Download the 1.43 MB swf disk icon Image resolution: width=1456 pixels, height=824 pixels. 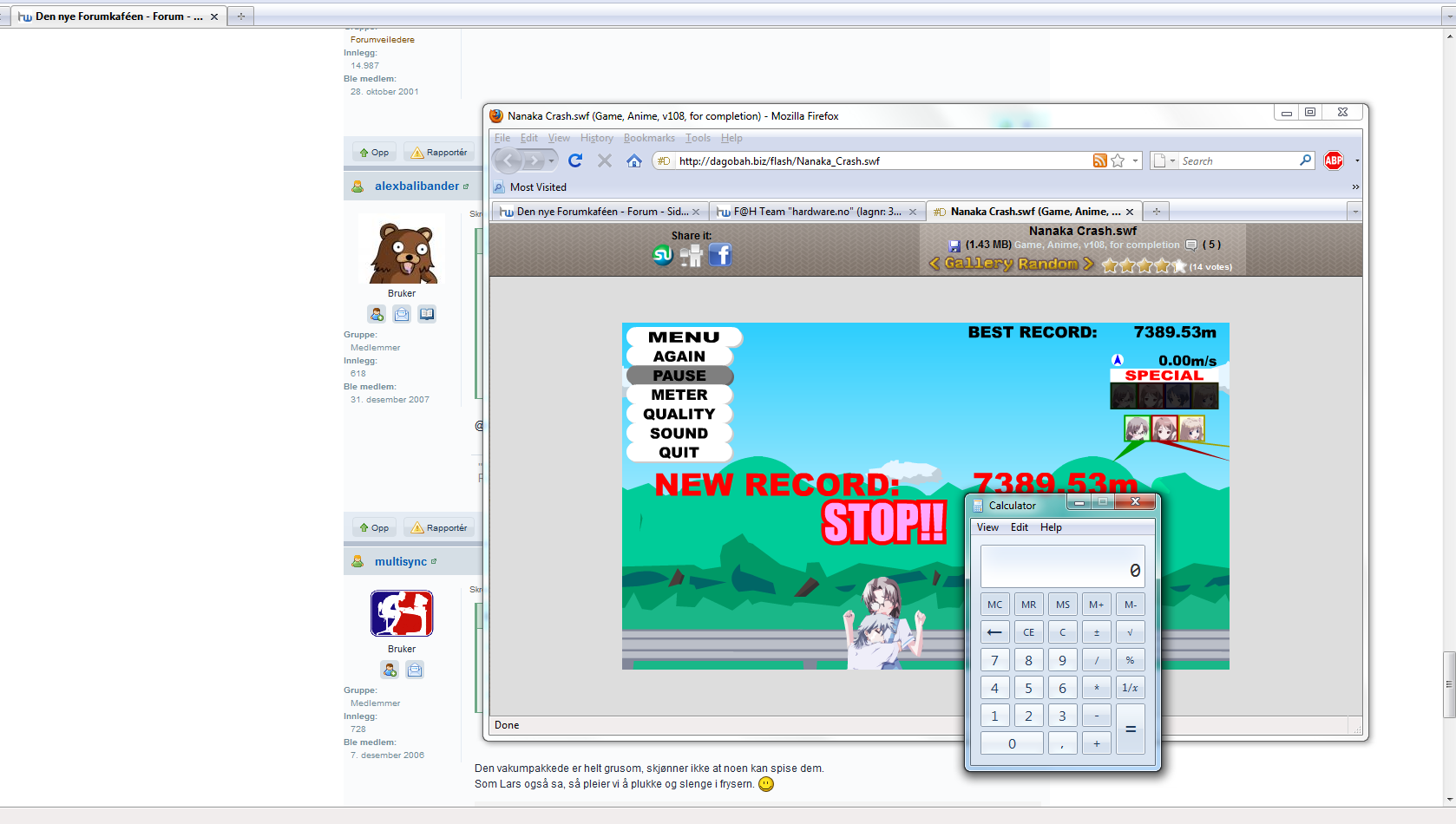[954, 245]
